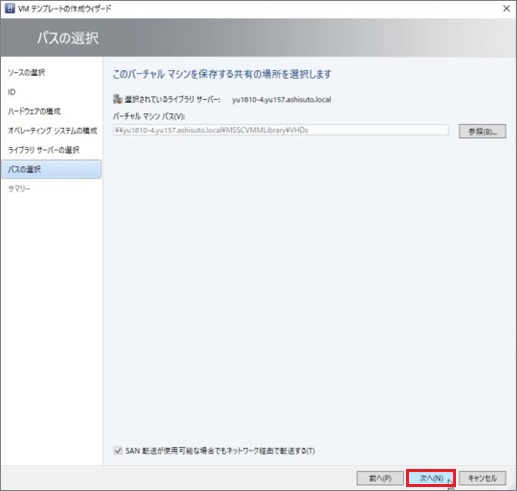Click the 前へ(P) previous button
517x491 pixels.
coord(380,478)
